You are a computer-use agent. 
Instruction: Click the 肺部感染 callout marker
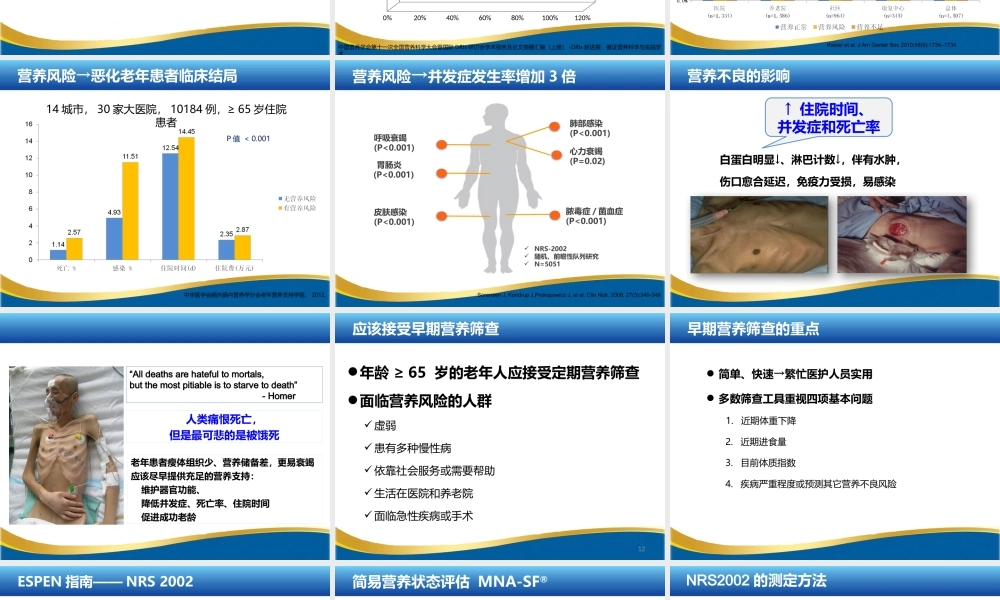point(555,127)
